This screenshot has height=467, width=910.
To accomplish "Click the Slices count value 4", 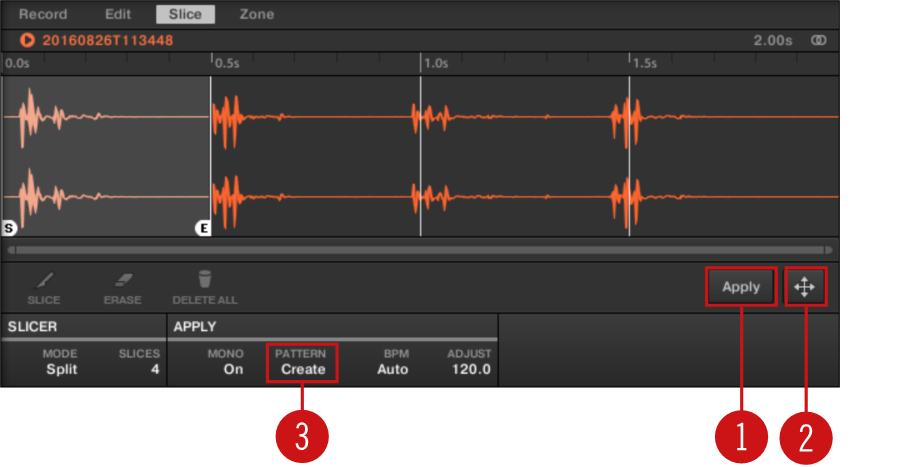I will [x=153, y=369].
